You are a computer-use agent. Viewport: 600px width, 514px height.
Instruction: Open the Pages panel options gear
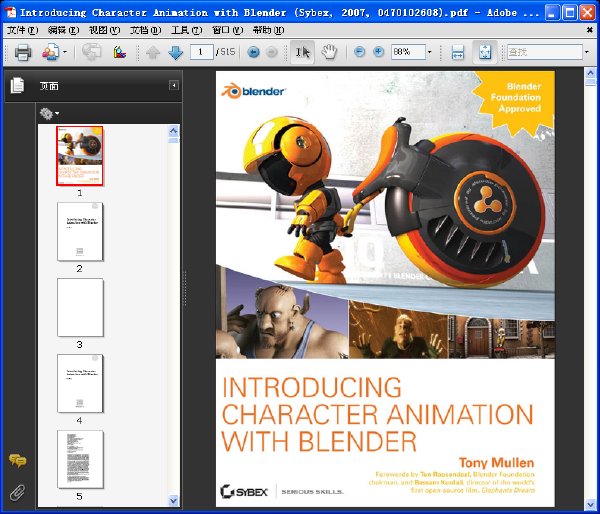pyautogui.click(x=49, y=113)
